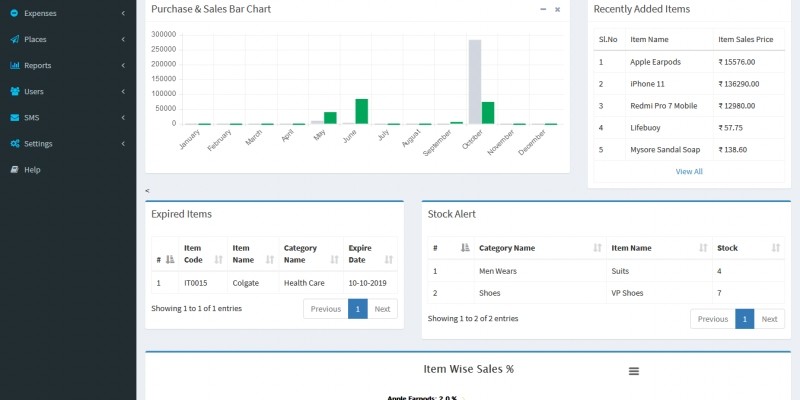Screen dimensions: 800x400
Task: Select page 1 in Stock Alert pagination
Action: point(744,319)
